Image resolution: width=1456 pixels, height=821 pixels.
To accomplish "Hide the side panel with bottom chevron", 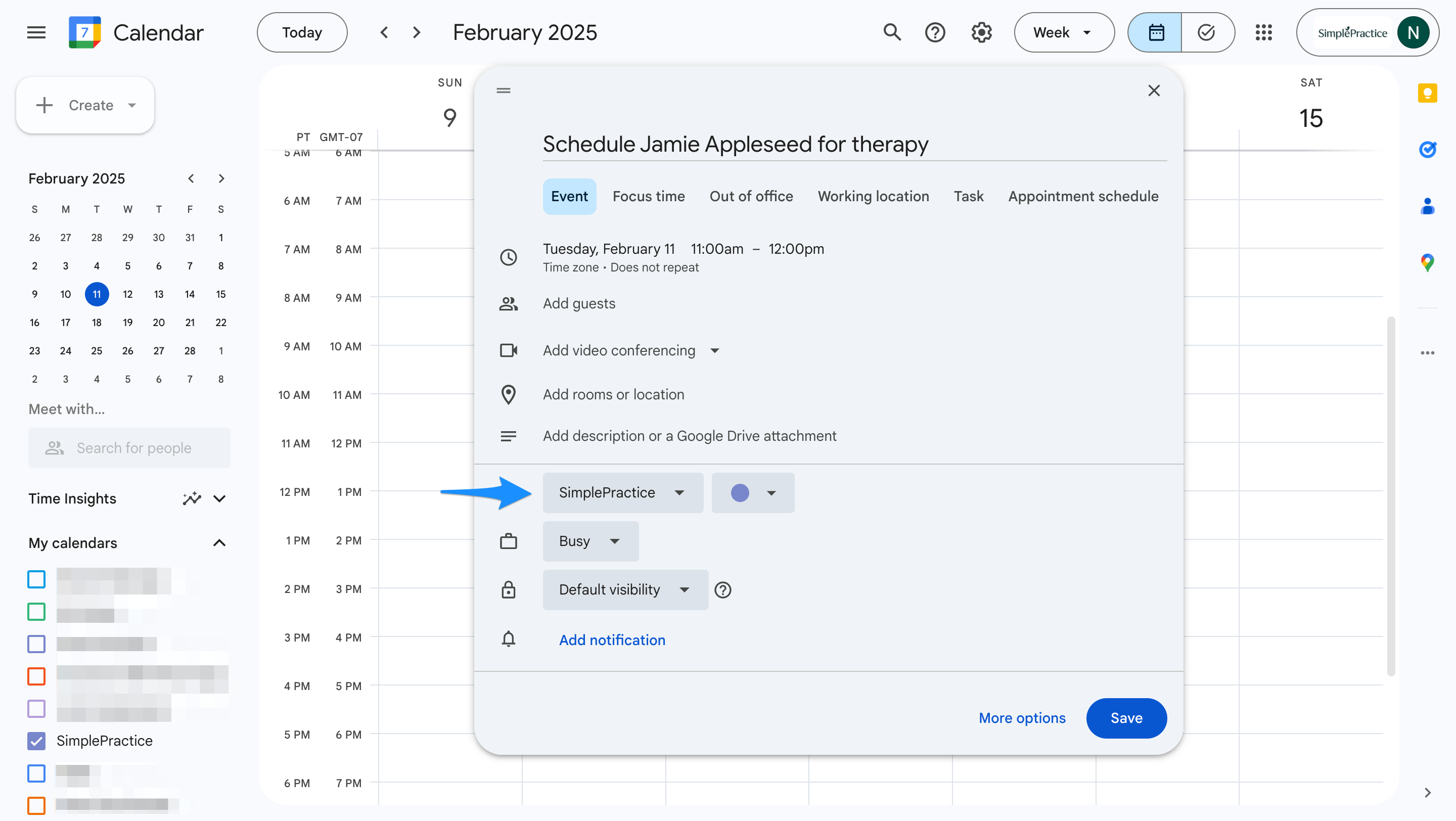I will point(1427,792).
